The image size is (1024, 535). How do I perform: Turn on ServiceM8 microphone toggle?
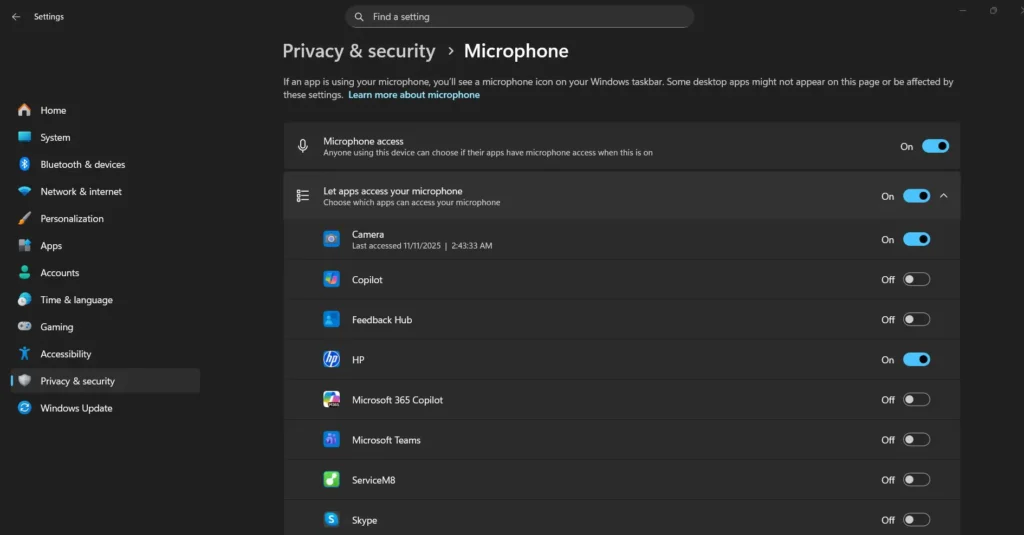tap(916, 479)
